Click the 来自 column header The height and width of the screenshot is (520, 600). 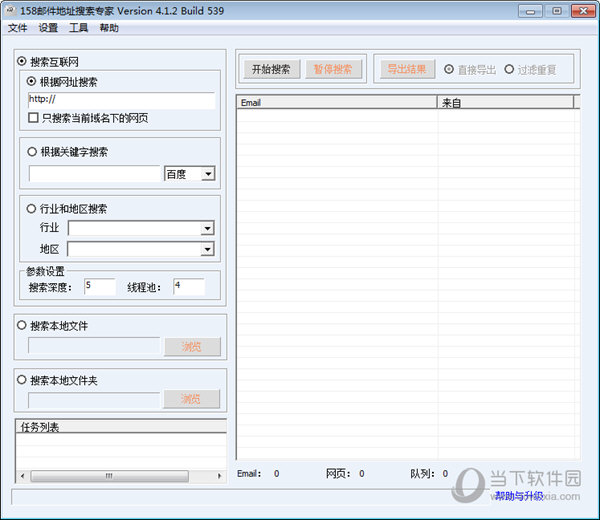coord(506,102)
